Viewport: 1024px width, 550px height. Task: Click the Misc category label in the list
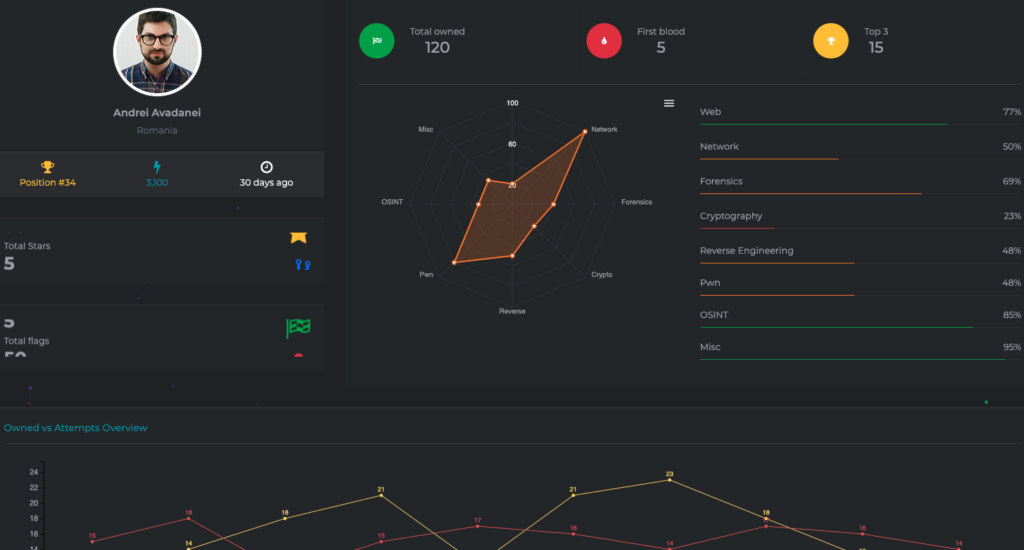[710, 347]
